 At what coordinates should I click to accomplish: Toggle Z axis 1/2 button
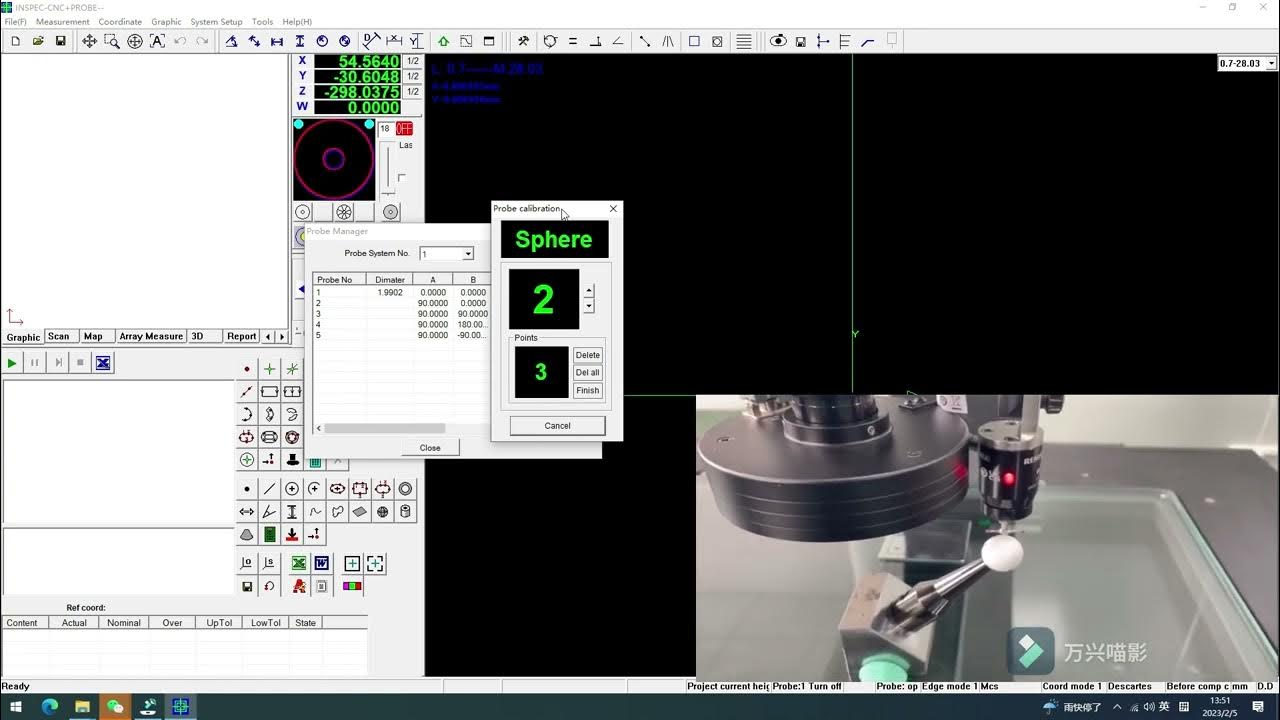click(x=412, y=91)
